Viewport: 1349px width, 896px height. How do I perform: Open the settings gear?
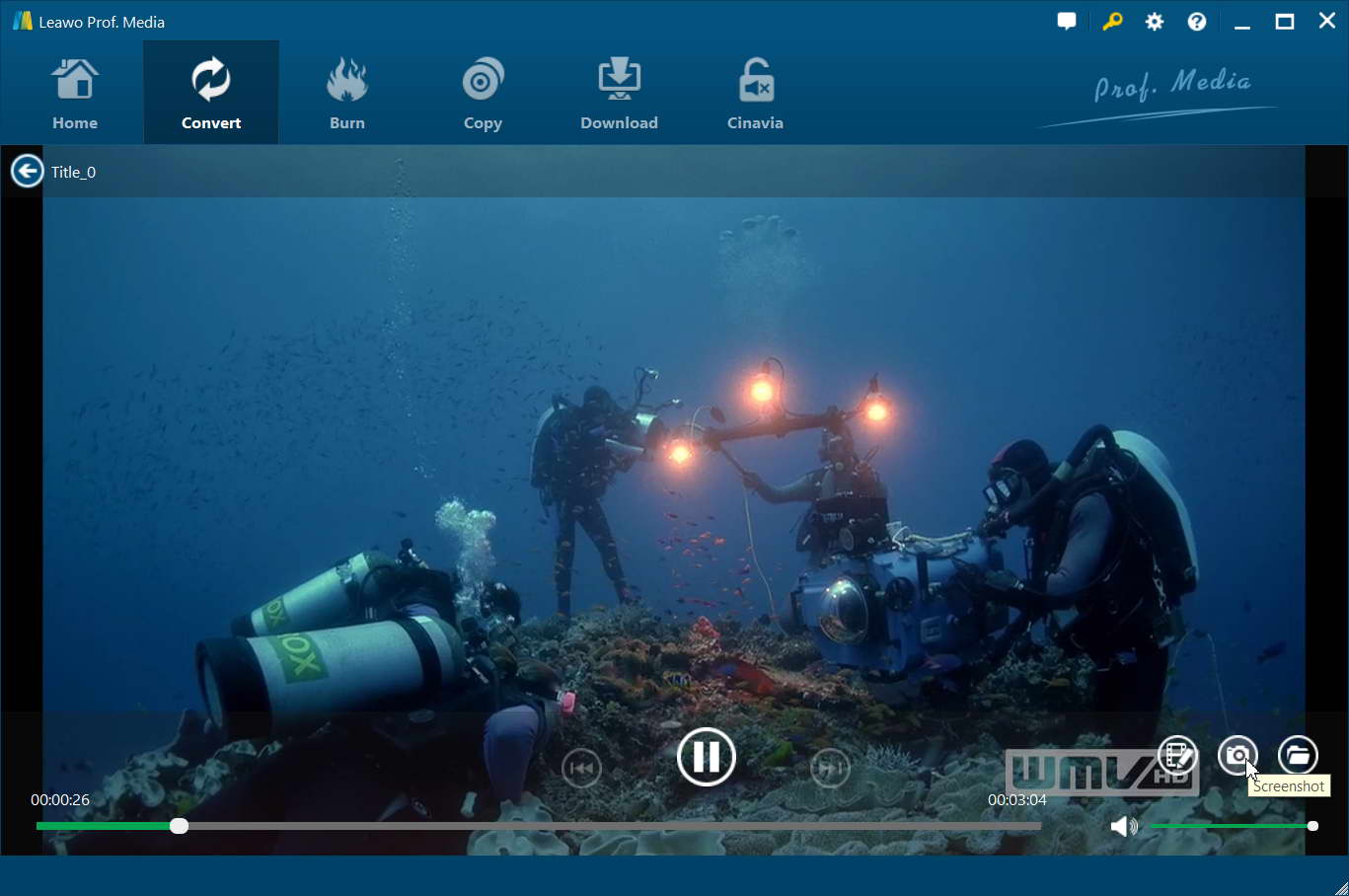pos(1155,22)
